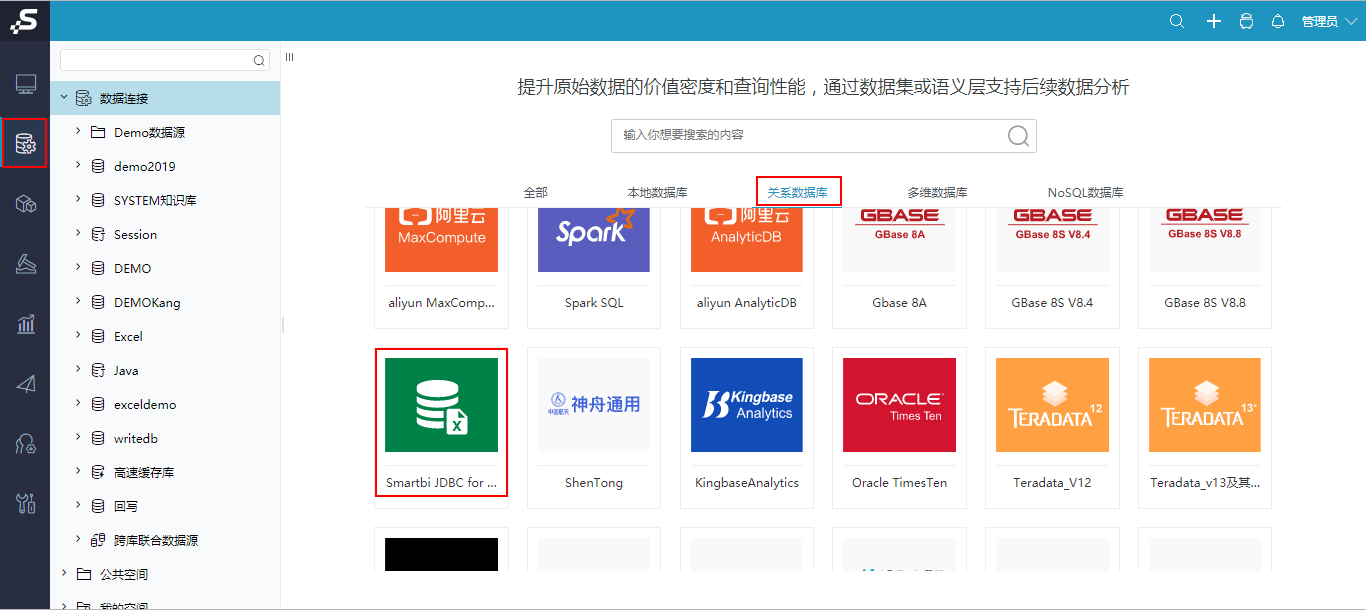
Task: Open the system monitor icon in header
Action: (x=1246, y=21)
